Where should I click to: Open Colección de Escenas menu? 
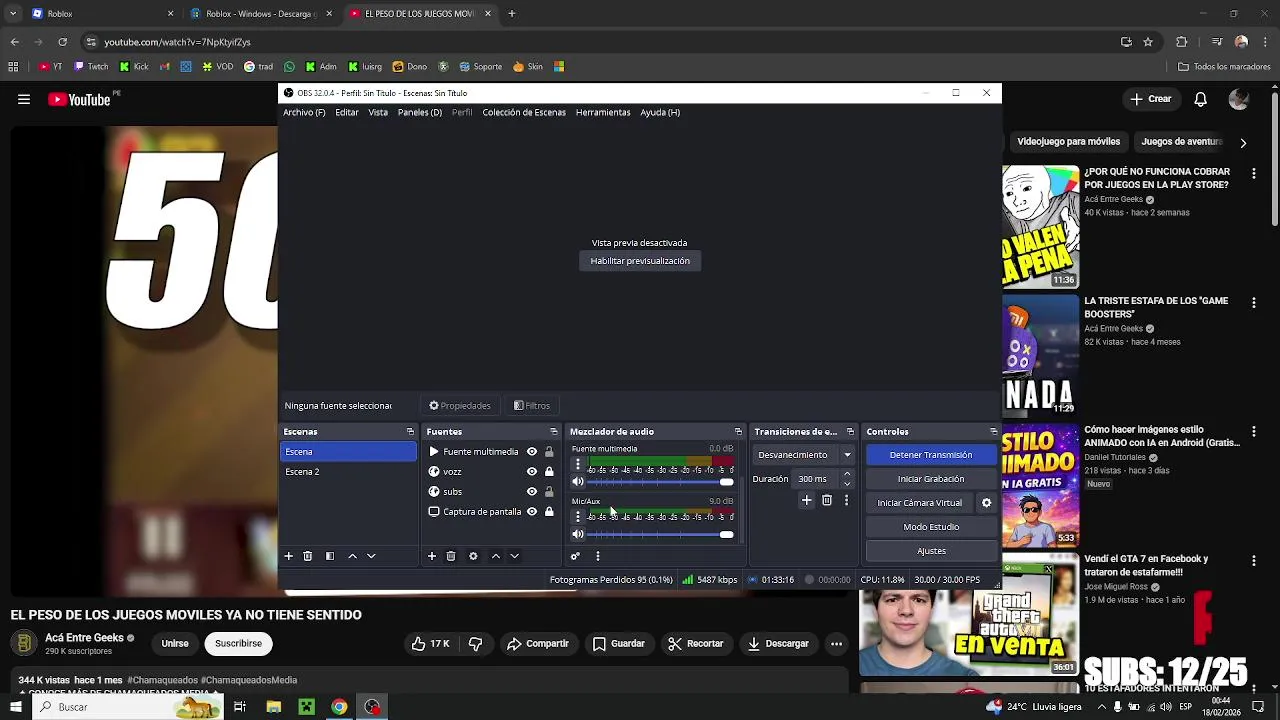click(x=524, y=113)
